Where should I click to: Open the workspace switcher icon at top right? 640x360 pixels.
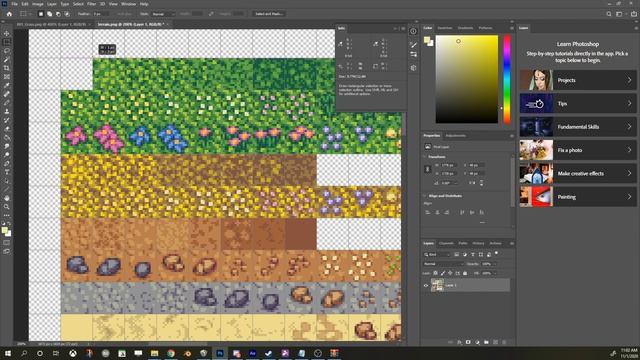pos(619,14)
